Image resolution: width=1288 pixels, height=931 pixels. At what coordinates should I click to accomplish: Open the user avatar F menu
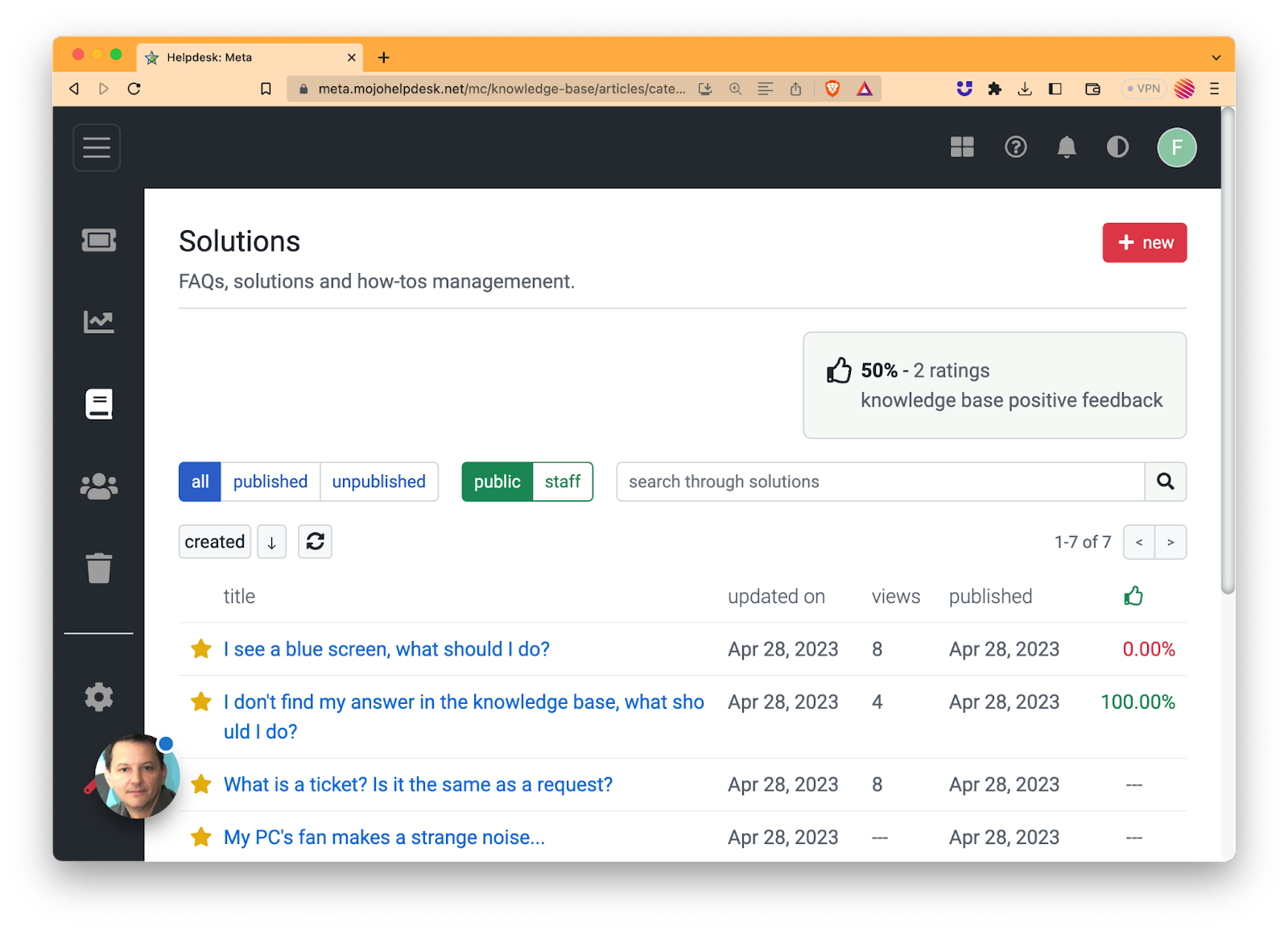tap(1177, 147)
